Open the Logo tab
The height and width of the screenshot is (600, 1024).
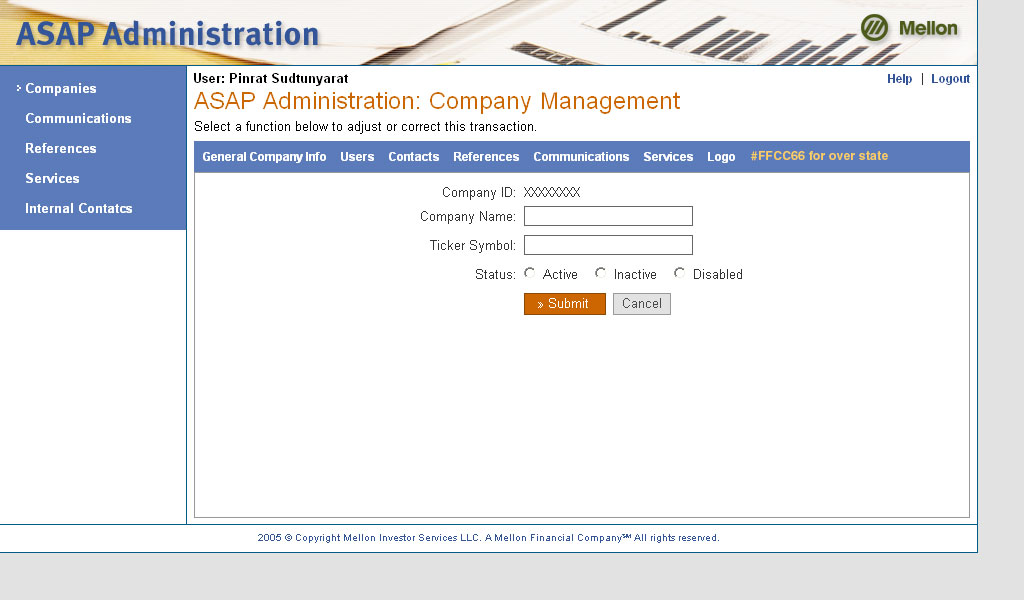point(721,157)
